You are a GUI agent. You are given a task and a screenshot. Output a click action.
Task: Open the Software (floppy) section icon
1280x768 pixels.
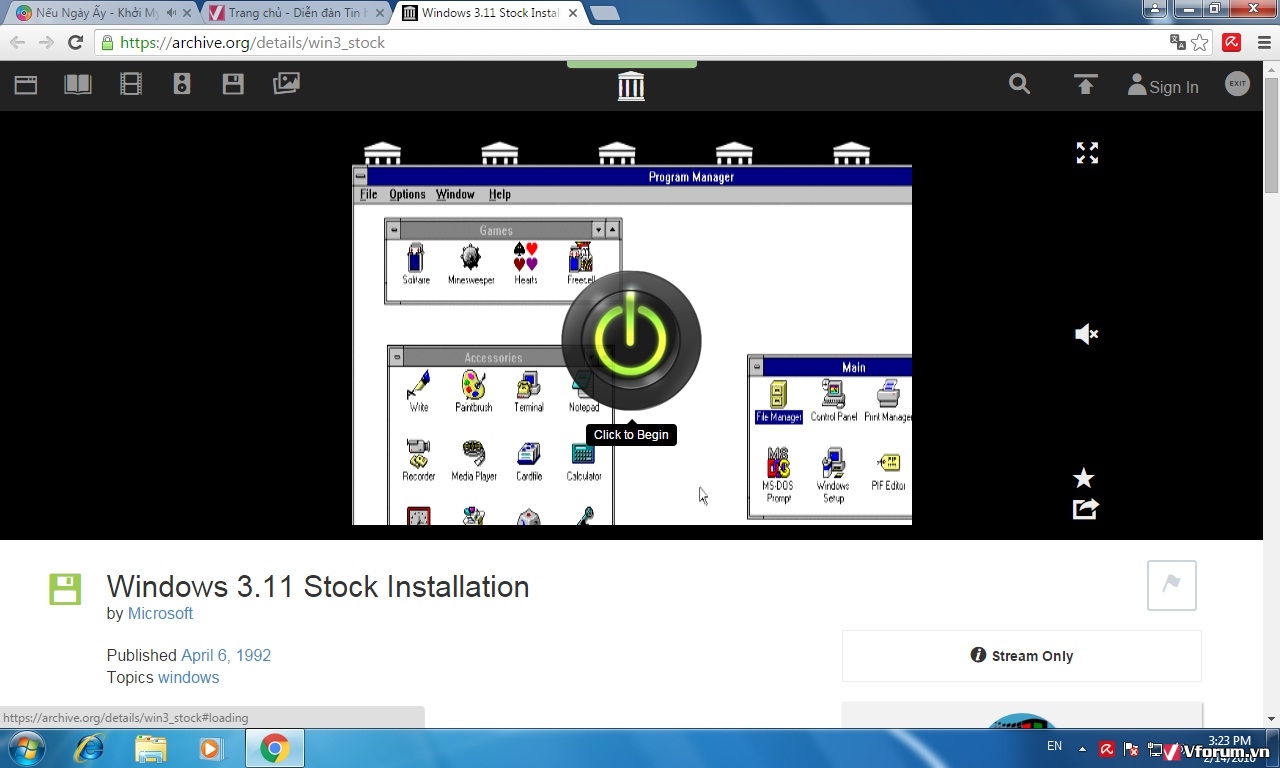[x=233, y=85]
